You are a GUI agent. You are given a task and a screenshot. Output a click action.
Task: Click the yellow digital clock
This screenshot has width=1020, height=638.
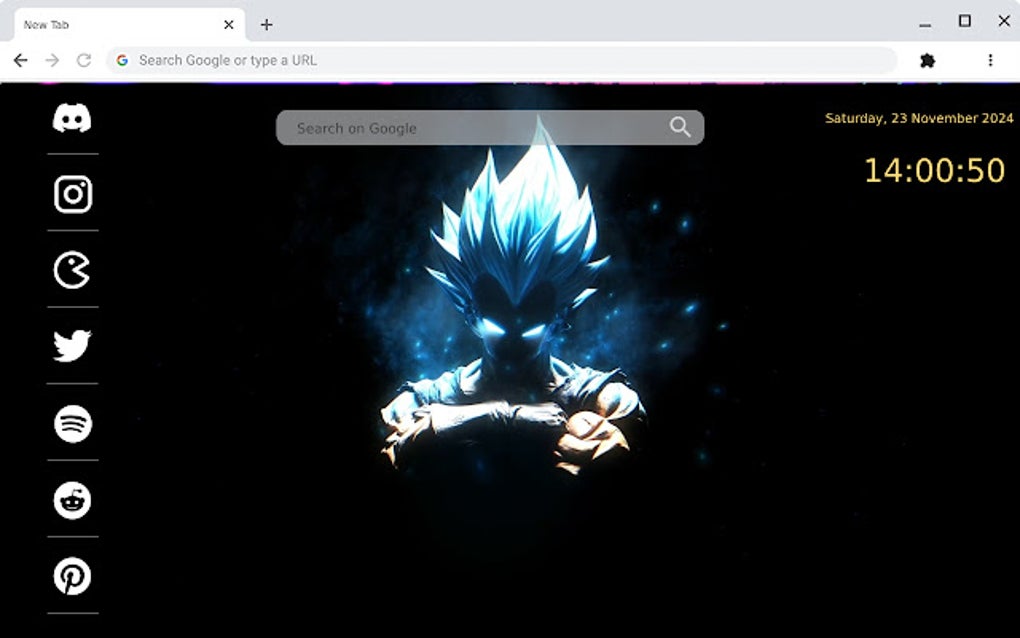(x=932, y=170)
